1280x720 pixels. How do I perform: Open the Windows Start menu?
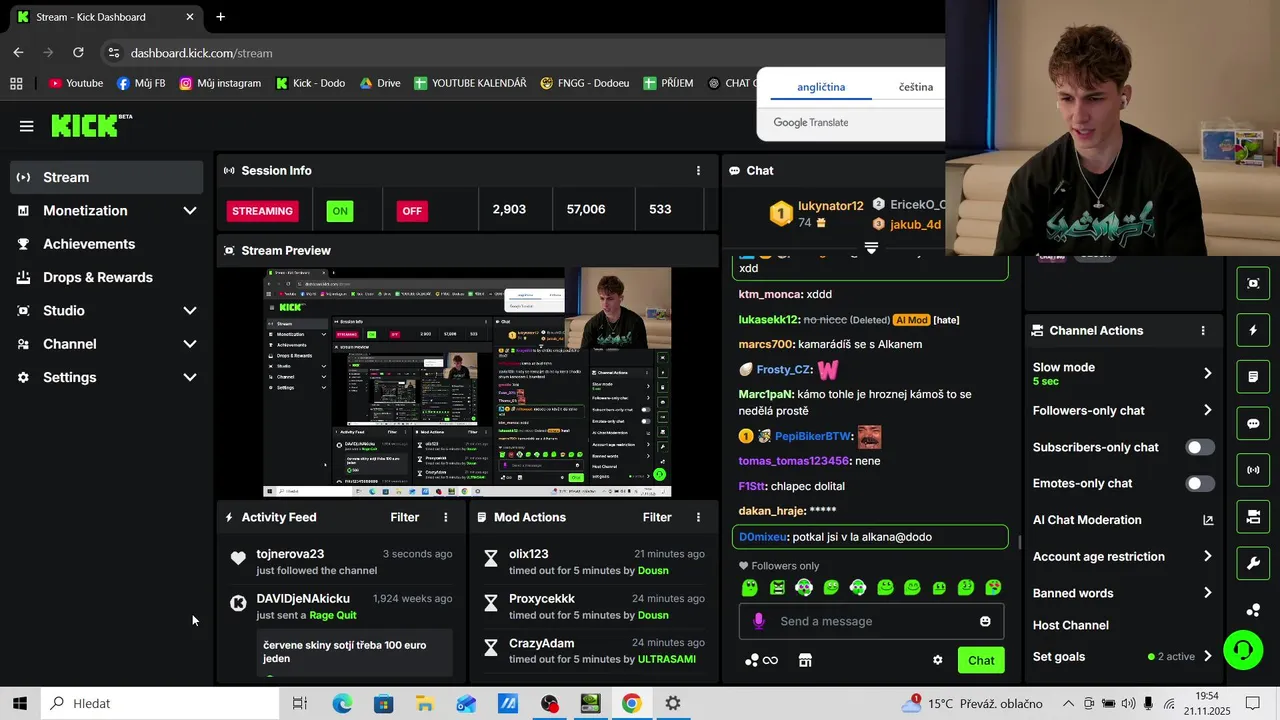coord(20,703)
